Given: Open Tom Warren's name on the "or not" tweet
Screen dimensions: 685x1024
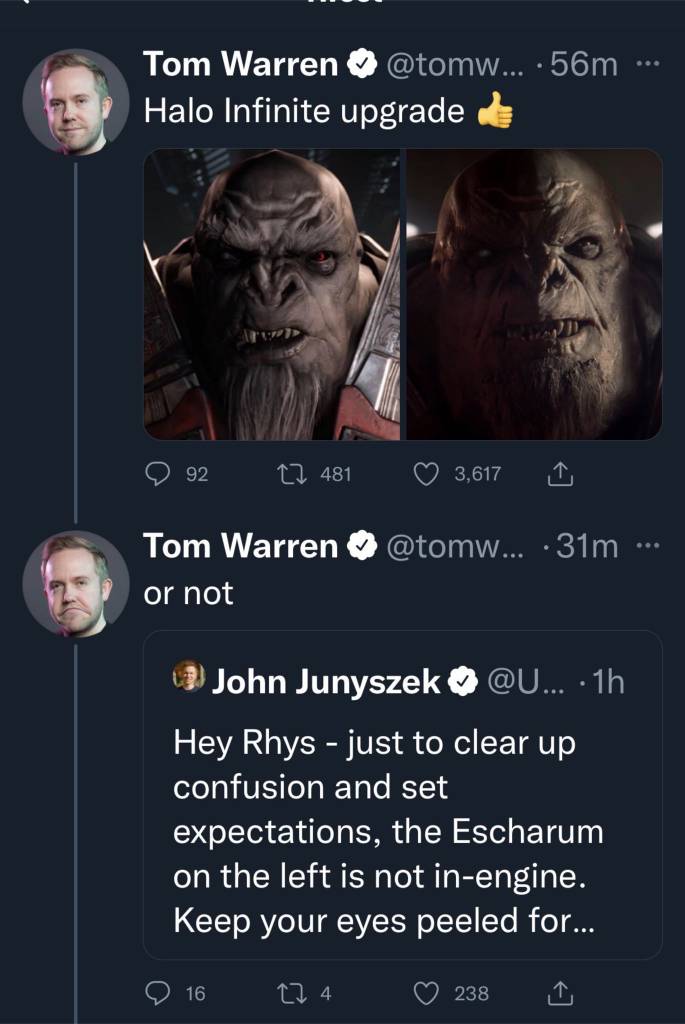Looking at the screenshot, I should click(x=241, y=546).
